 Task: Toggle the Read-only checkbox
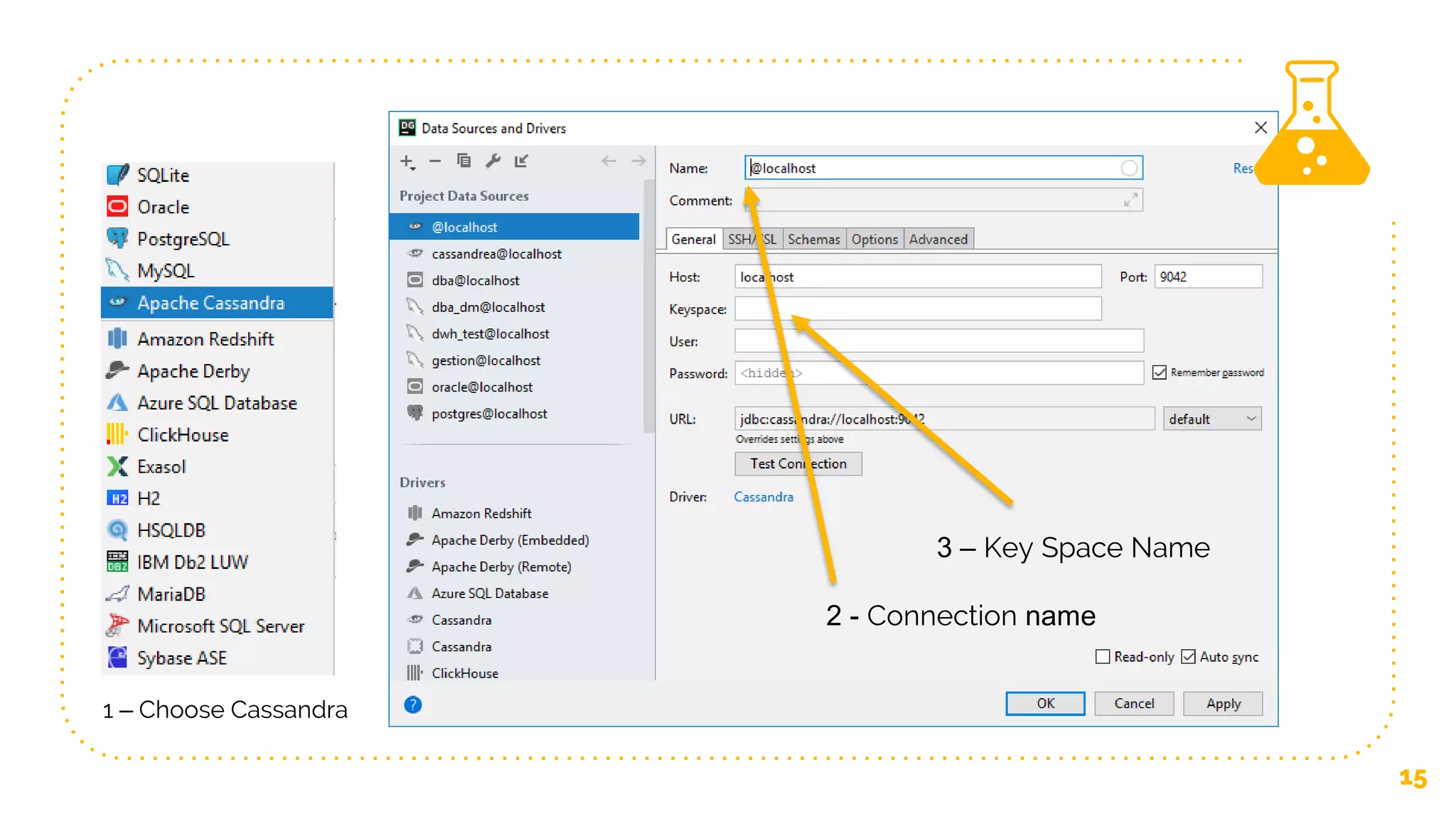1103,657
